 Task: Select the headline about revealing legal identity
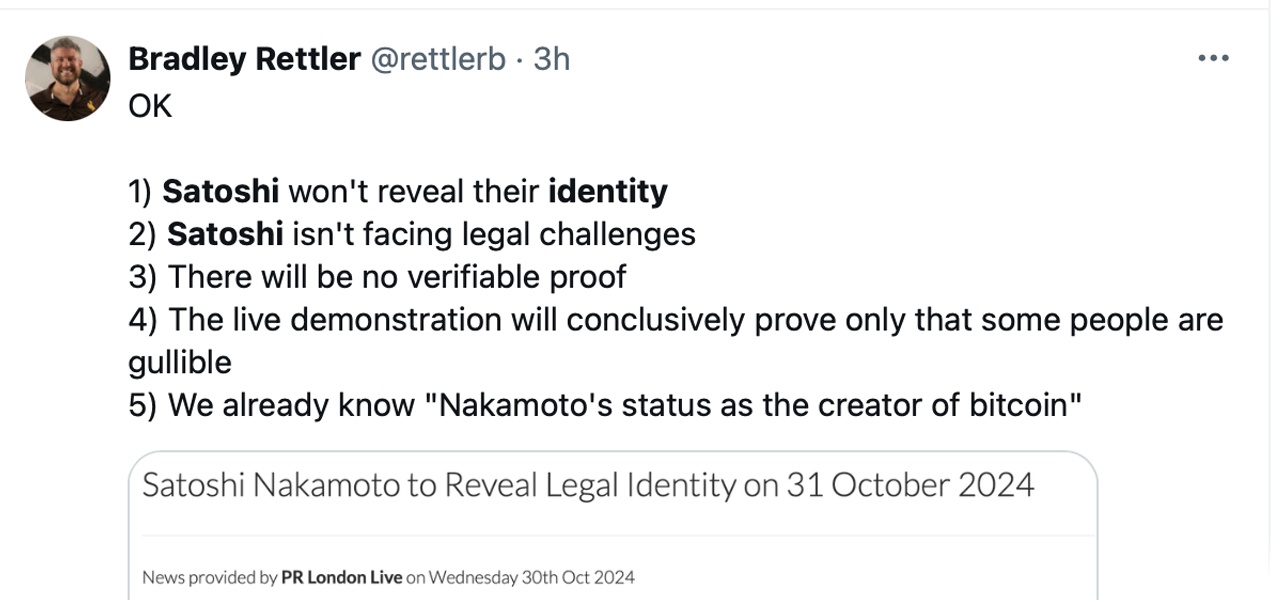point(590,484)
